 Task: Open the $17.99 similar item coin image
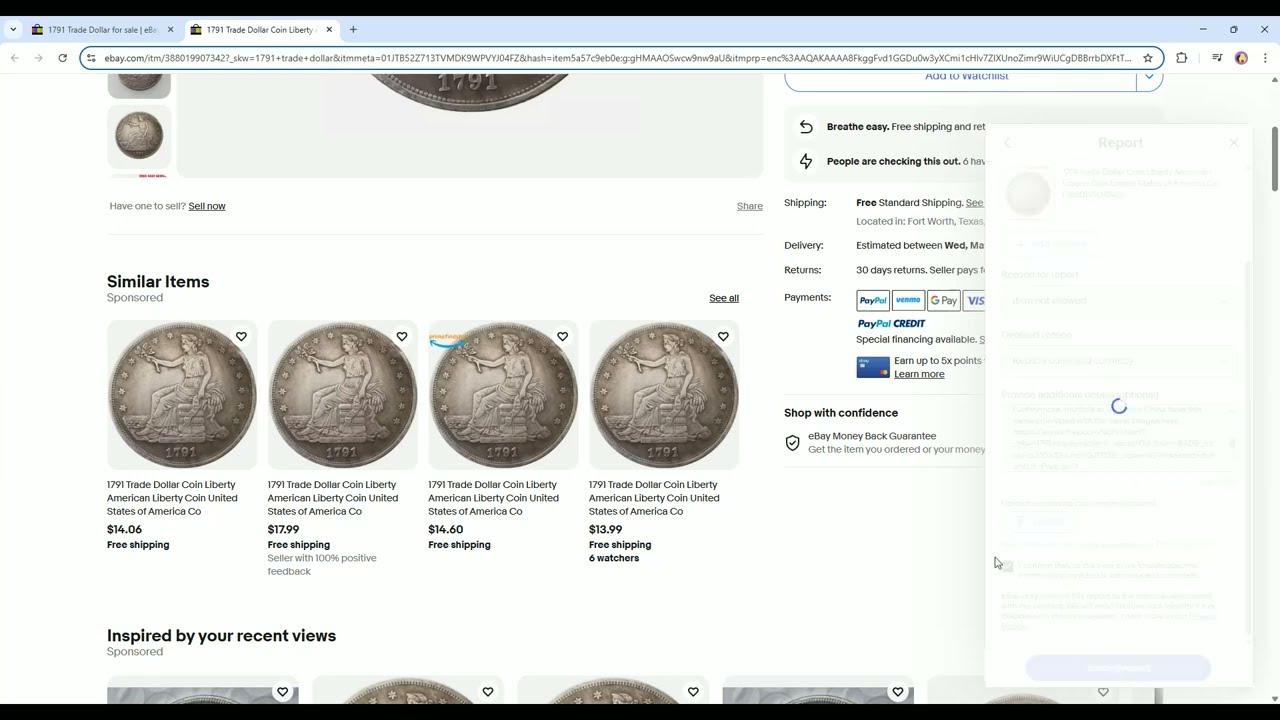342,395
